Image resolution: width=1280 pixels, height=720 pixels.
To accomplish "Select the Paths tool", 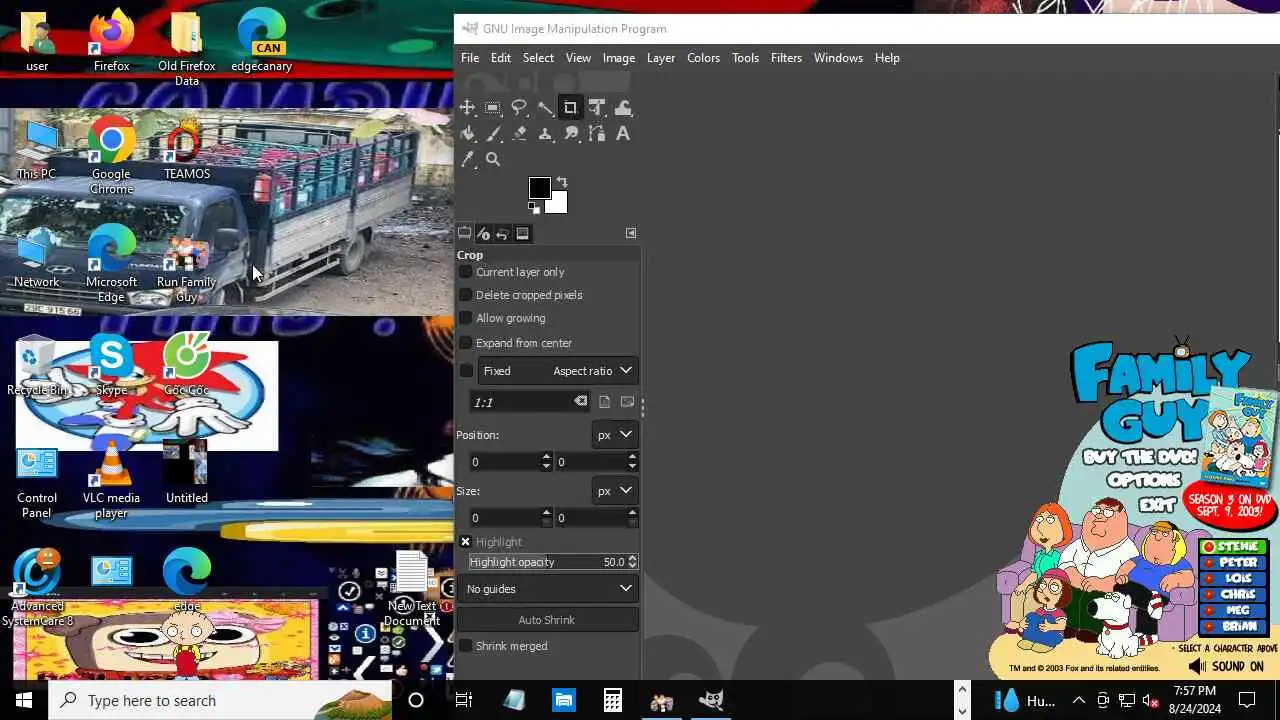I will (x=597, y=133).
